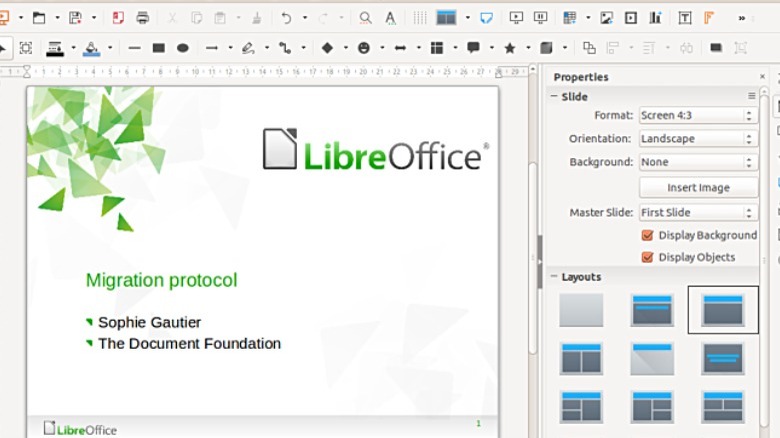Uncheck the Display Background checkbox
Viewport: 780px width, 438px height.
coord(647,235)
